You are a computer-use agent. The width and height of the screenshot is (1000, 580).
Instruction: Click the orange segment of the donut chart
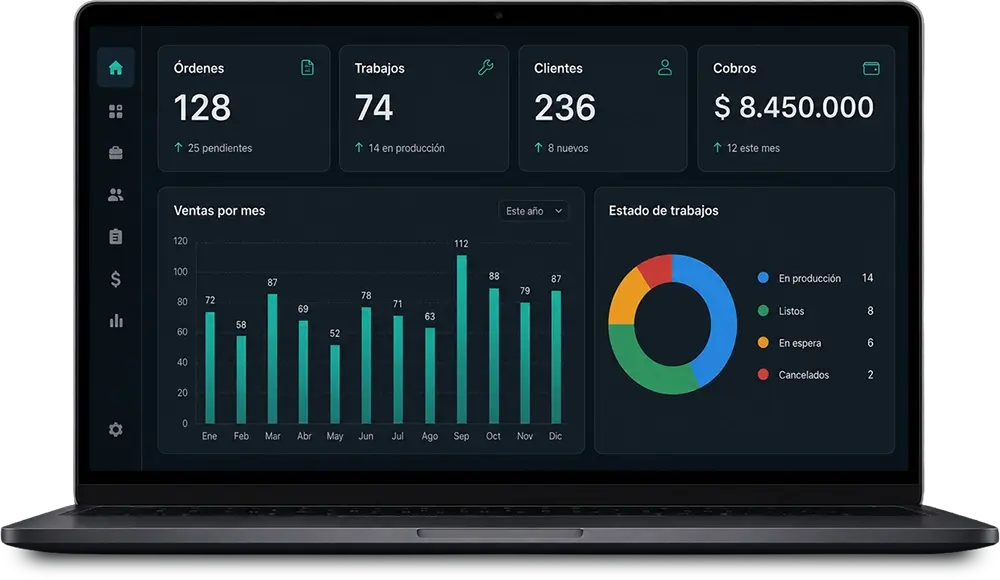point(626,298)
